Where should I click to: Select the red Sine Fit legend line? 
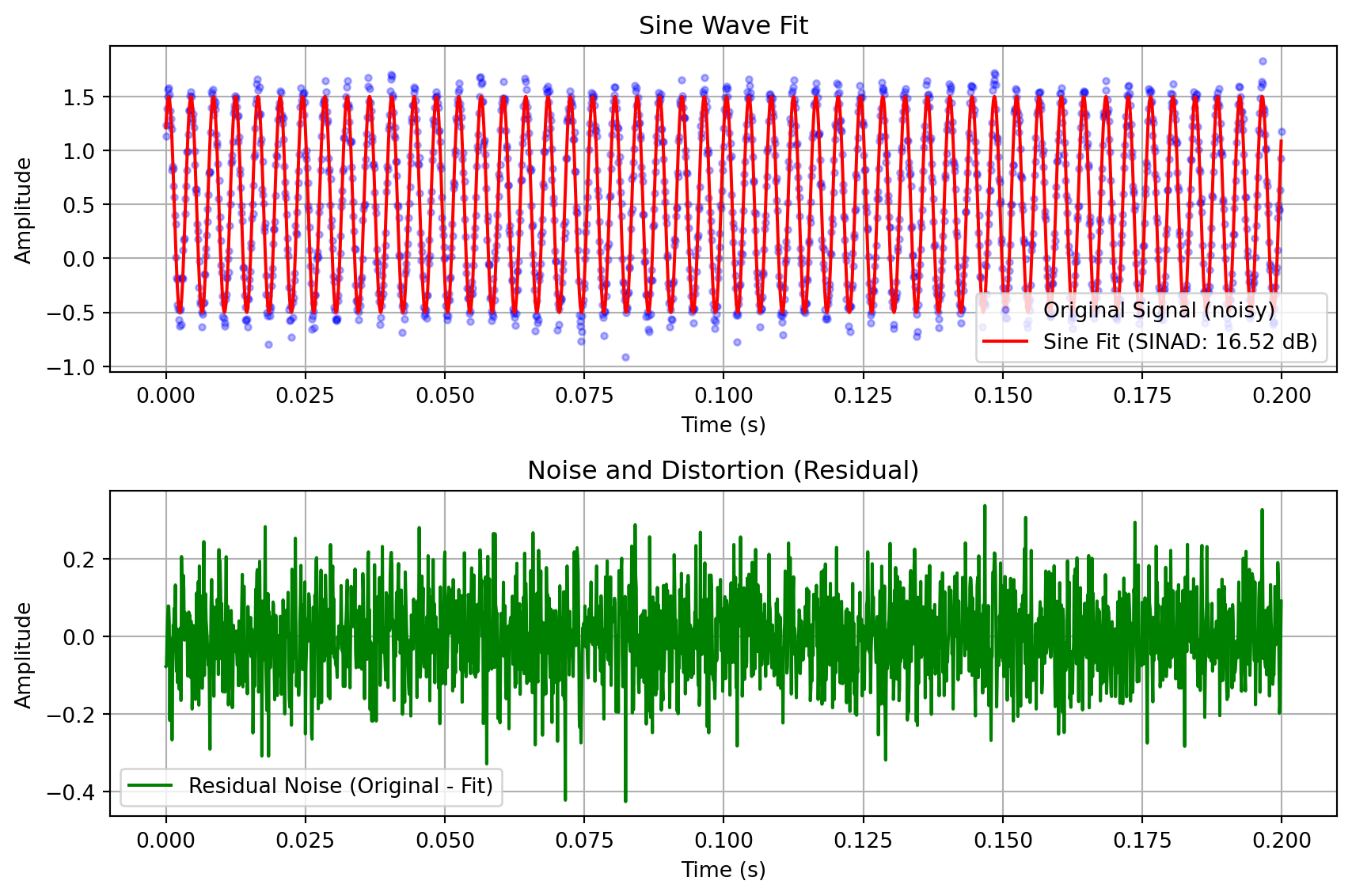[x=1005, y=342]
